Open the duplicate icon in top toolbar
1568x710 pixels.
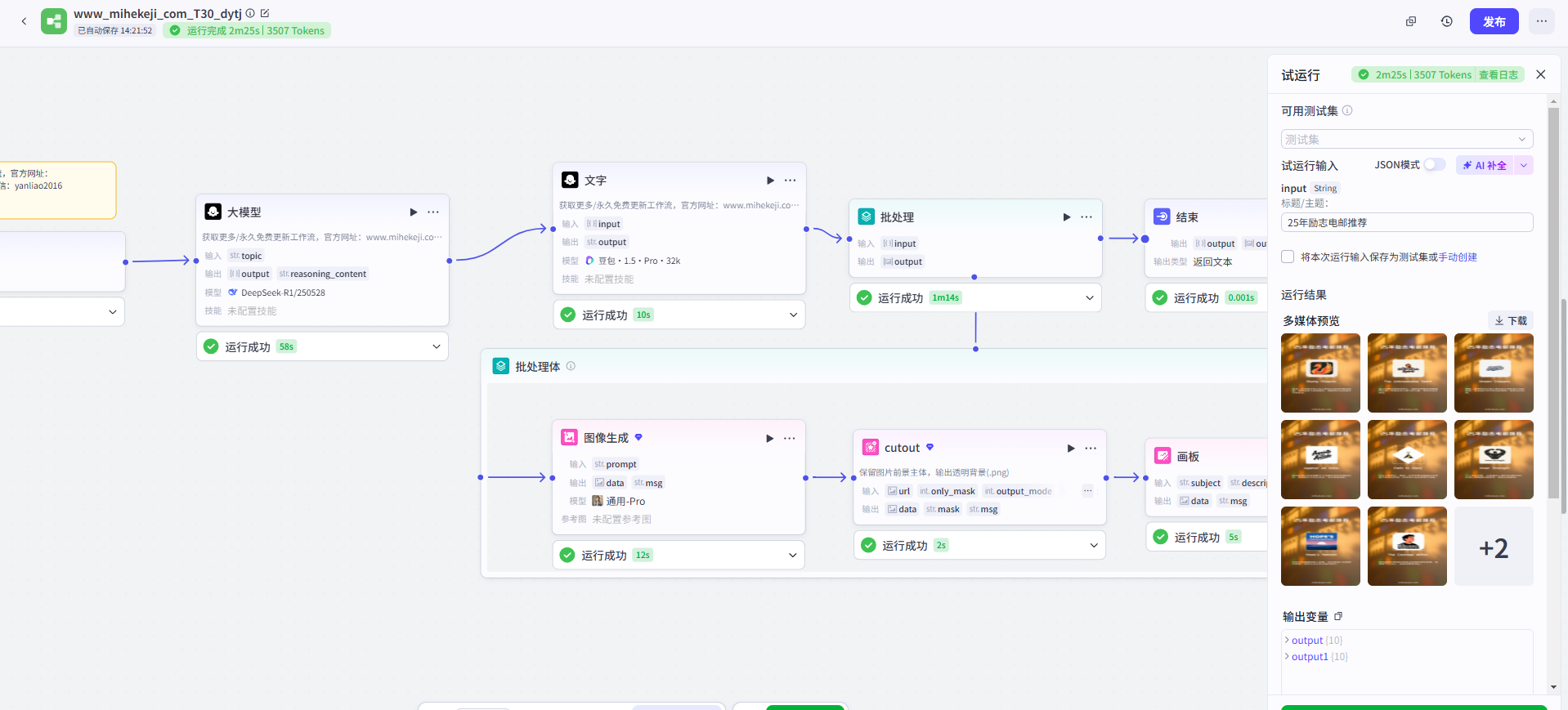[1410, 22]
